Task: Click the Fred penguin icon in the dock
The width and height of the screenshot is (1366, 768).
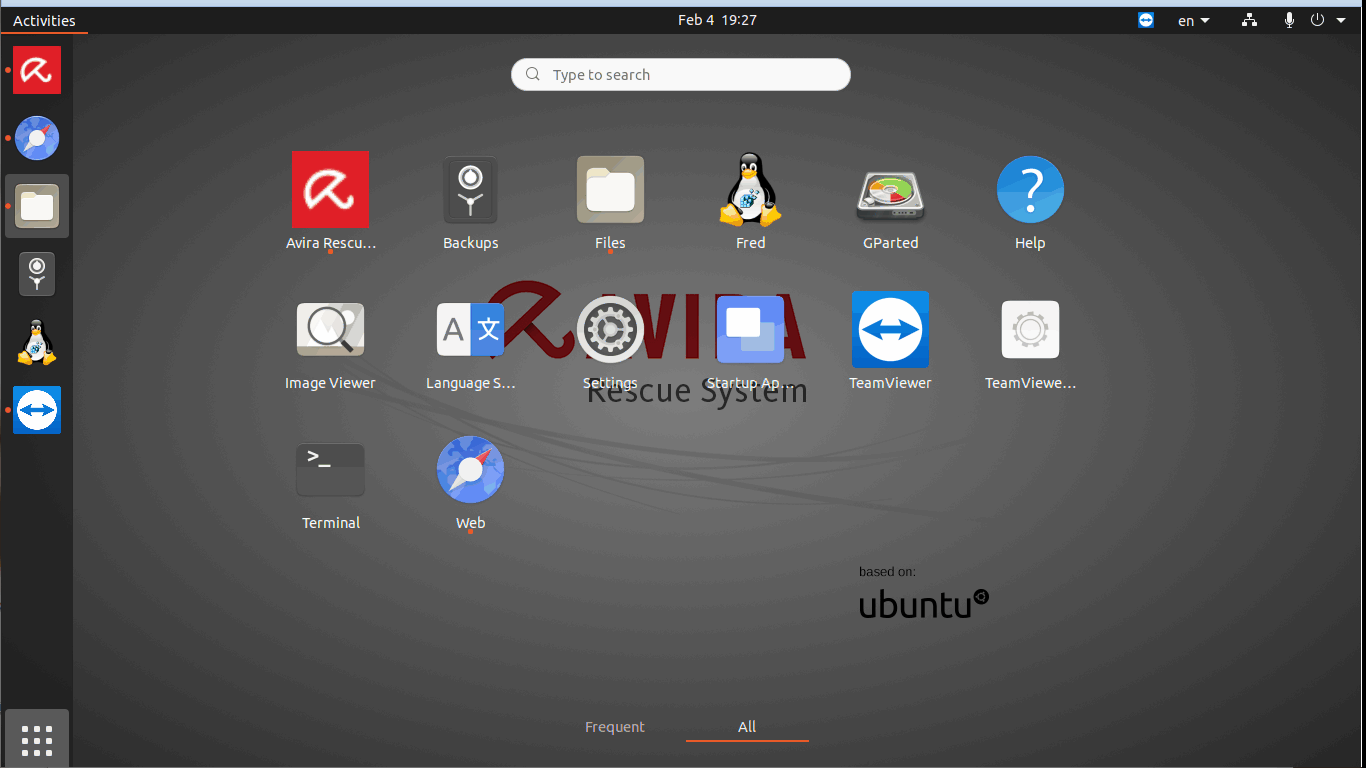Action: coord(37,342)
